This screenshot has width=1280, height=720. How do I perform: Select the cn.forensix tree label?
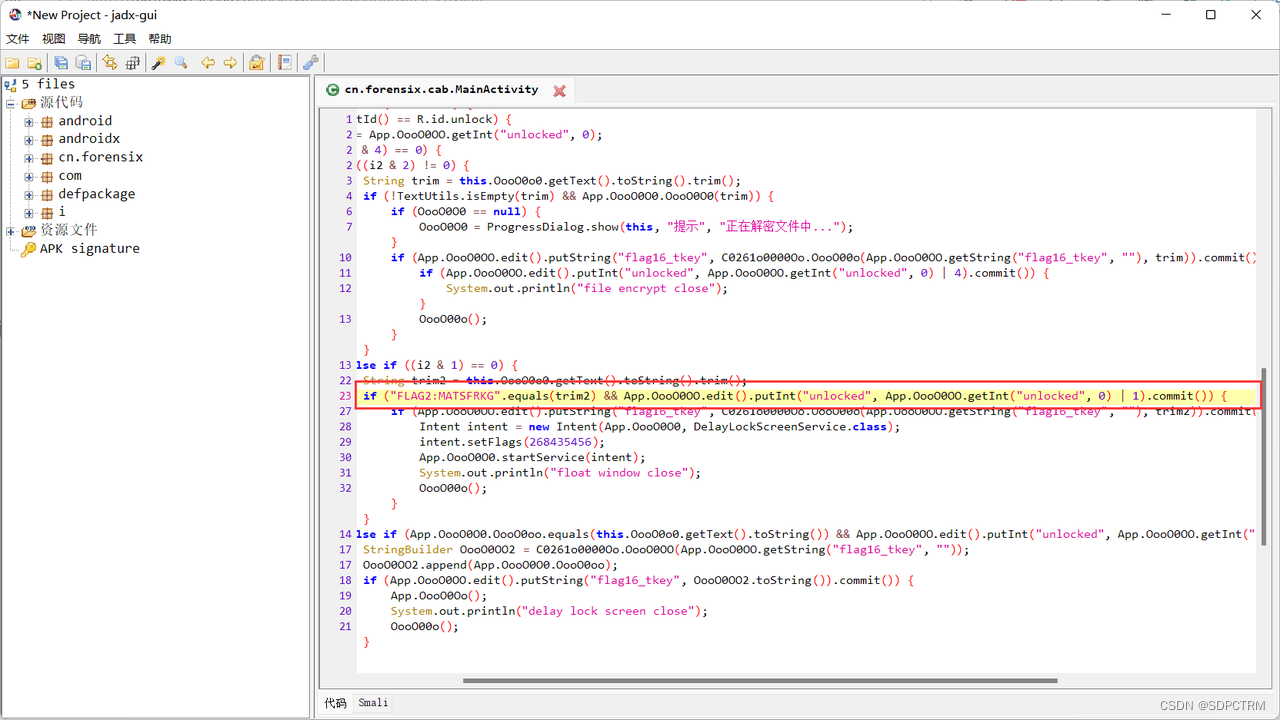[100, 158]
